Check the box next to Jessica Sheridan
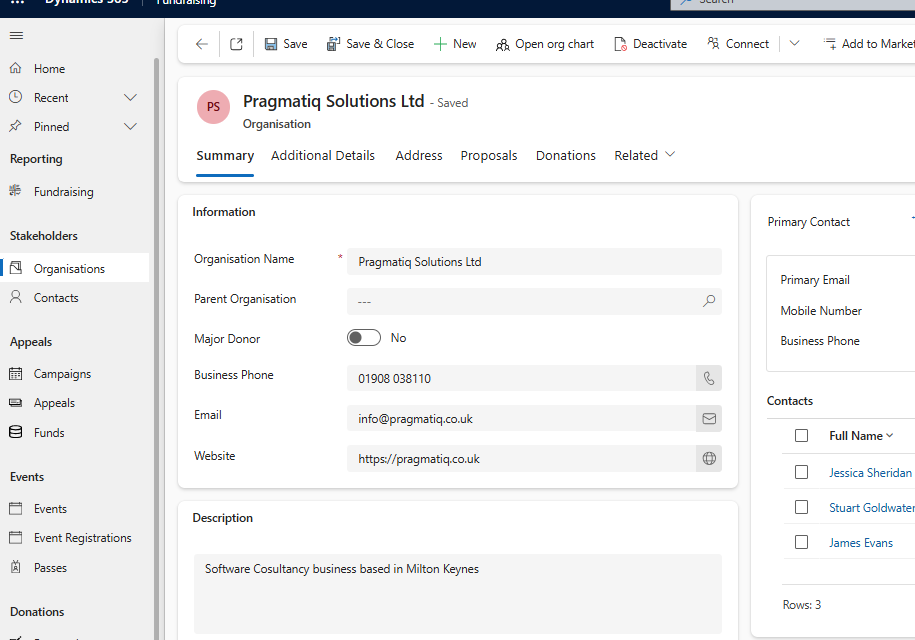The height and width of the screenshot is (640, 915). click(801, 472)
